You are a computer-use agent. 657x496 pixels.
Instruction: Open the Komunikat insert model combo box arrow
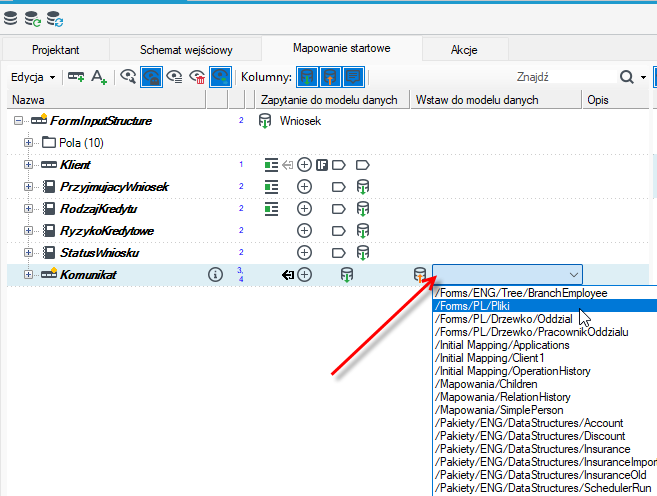pos(574,275)
